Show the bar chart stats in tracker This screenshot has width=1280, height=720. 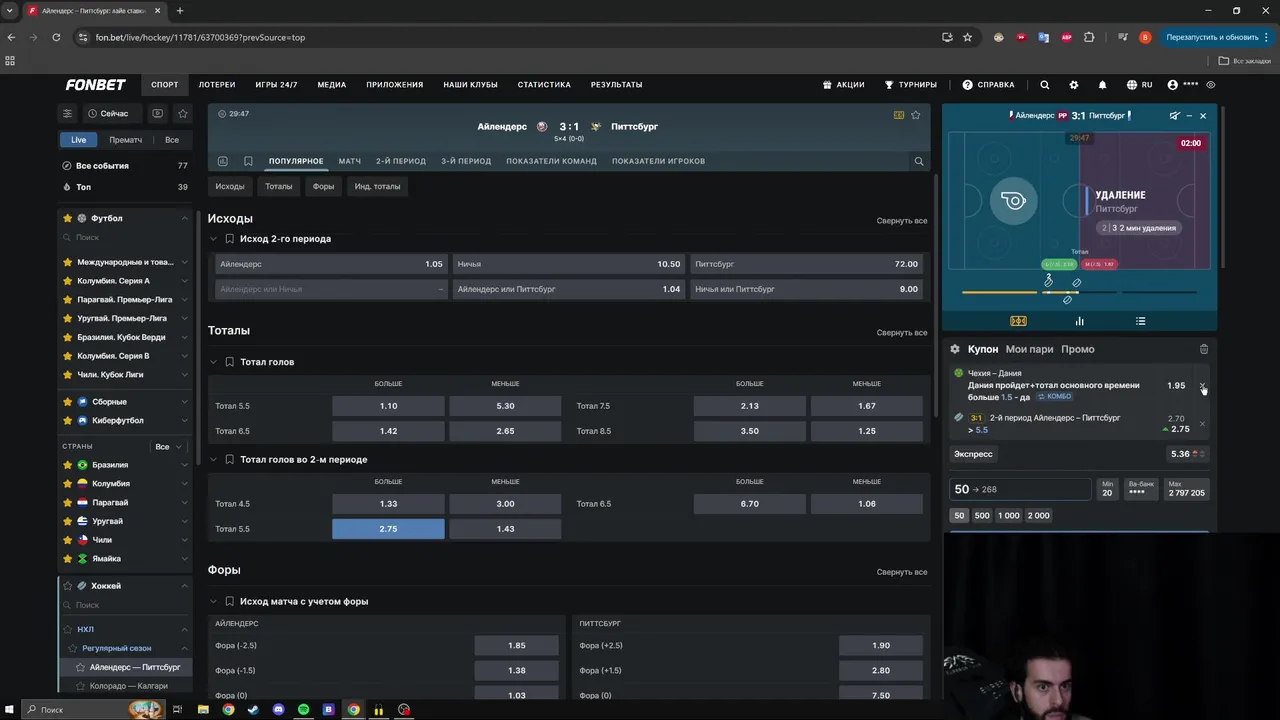pos(1079,321)
